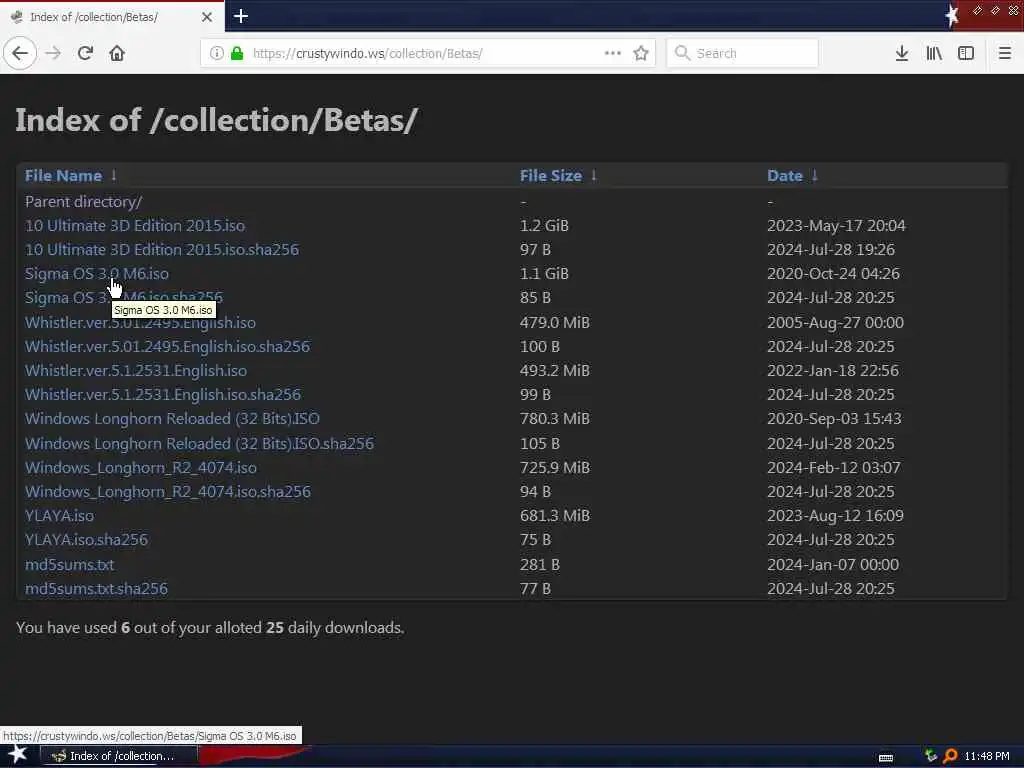This screenshot has width=1024, height=768.
Task: Click the 1.2 GiB file size cell
Action: [544, 226]
